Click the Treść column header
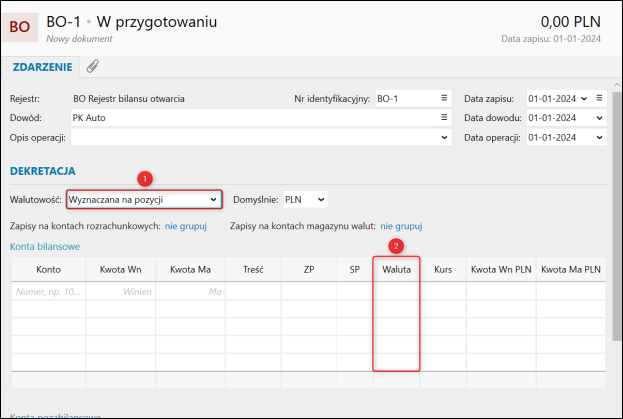This screenshot has height=419, width=623. [x=253, y=269]
